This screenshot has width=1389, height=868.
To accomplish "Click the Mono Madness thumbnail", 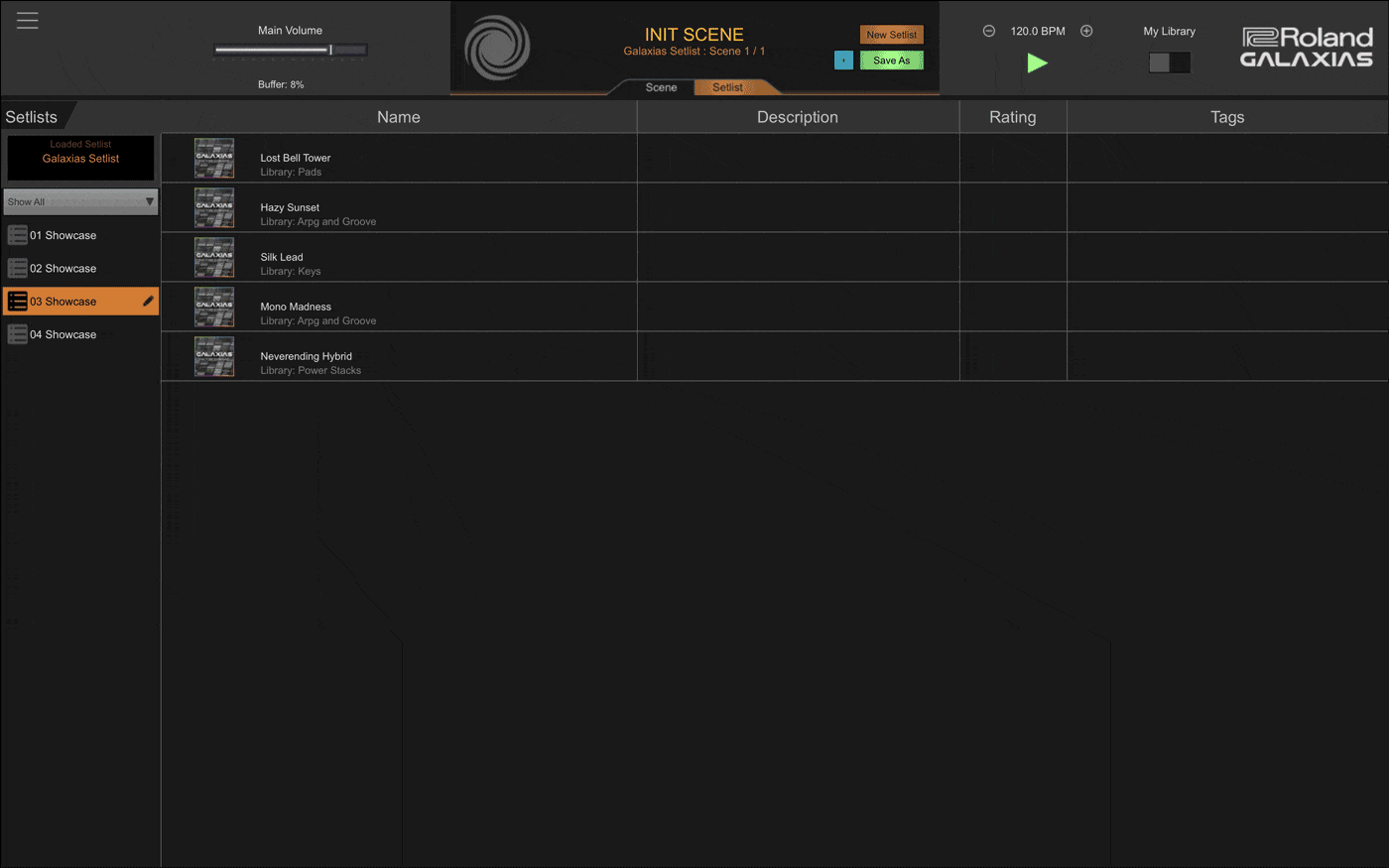I will tap(214, 308).
